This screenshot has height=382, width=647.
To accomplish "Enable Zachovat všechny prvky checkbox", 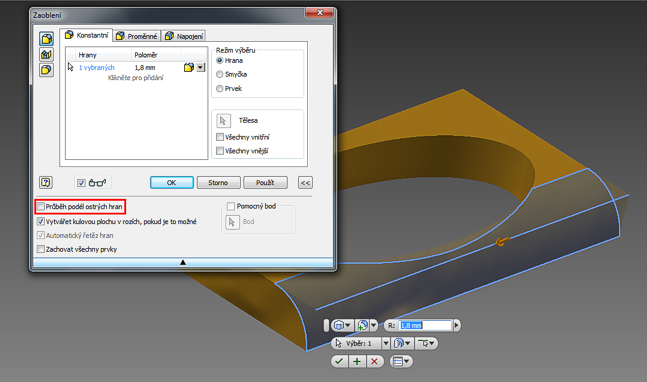I will pos(40,249).
